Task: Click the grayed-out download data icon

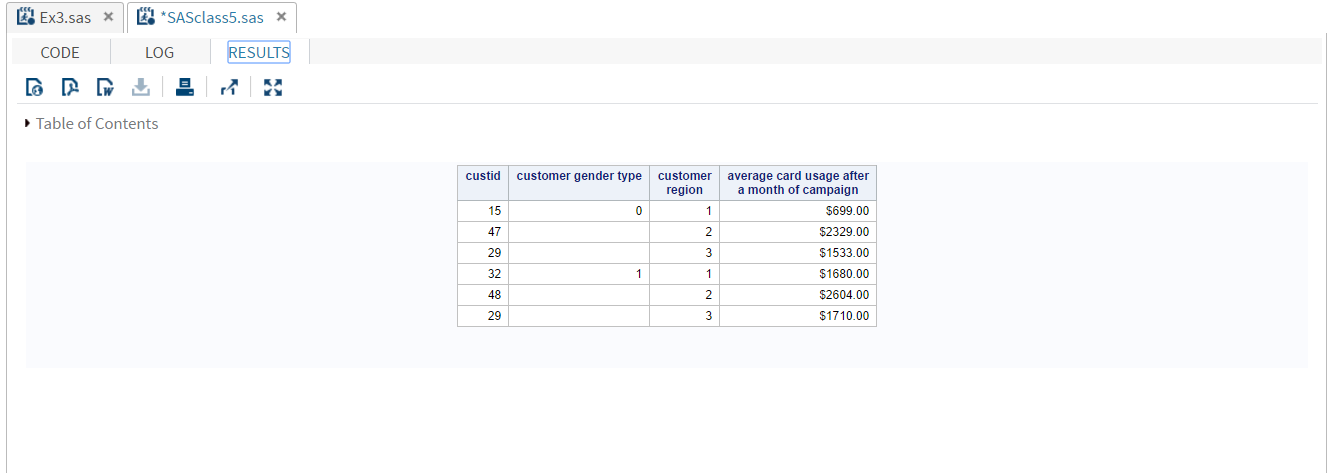Action: point(141,88)
